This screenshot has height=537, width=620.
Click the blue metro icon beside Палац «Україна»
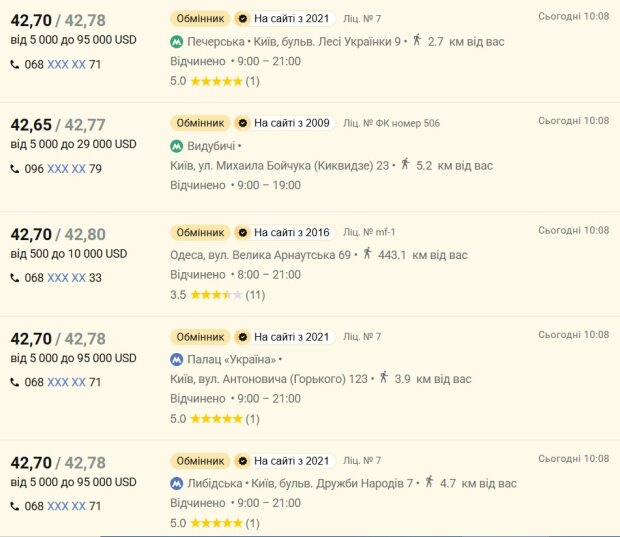pos(176,359)
